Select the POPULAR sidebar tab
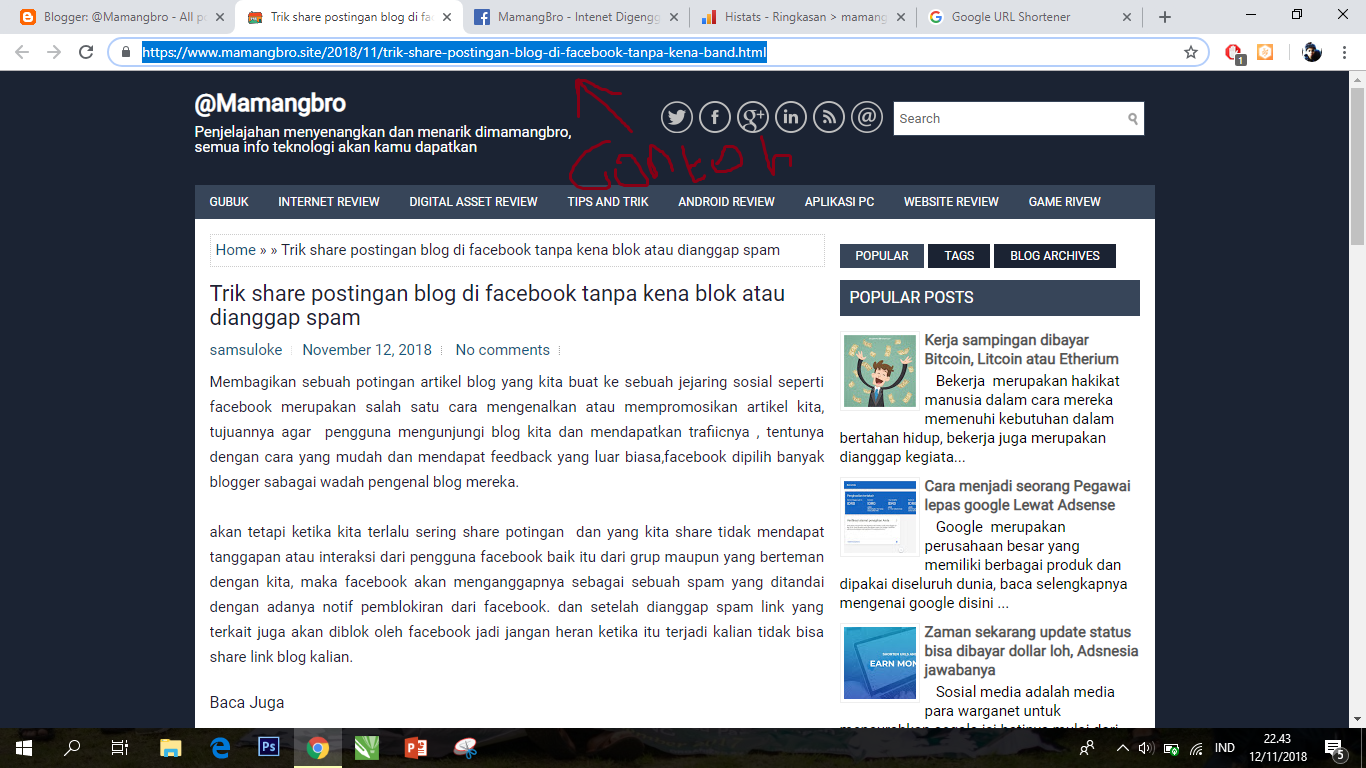Viewport: 1366px width, 768px height. tap(882, 256)
